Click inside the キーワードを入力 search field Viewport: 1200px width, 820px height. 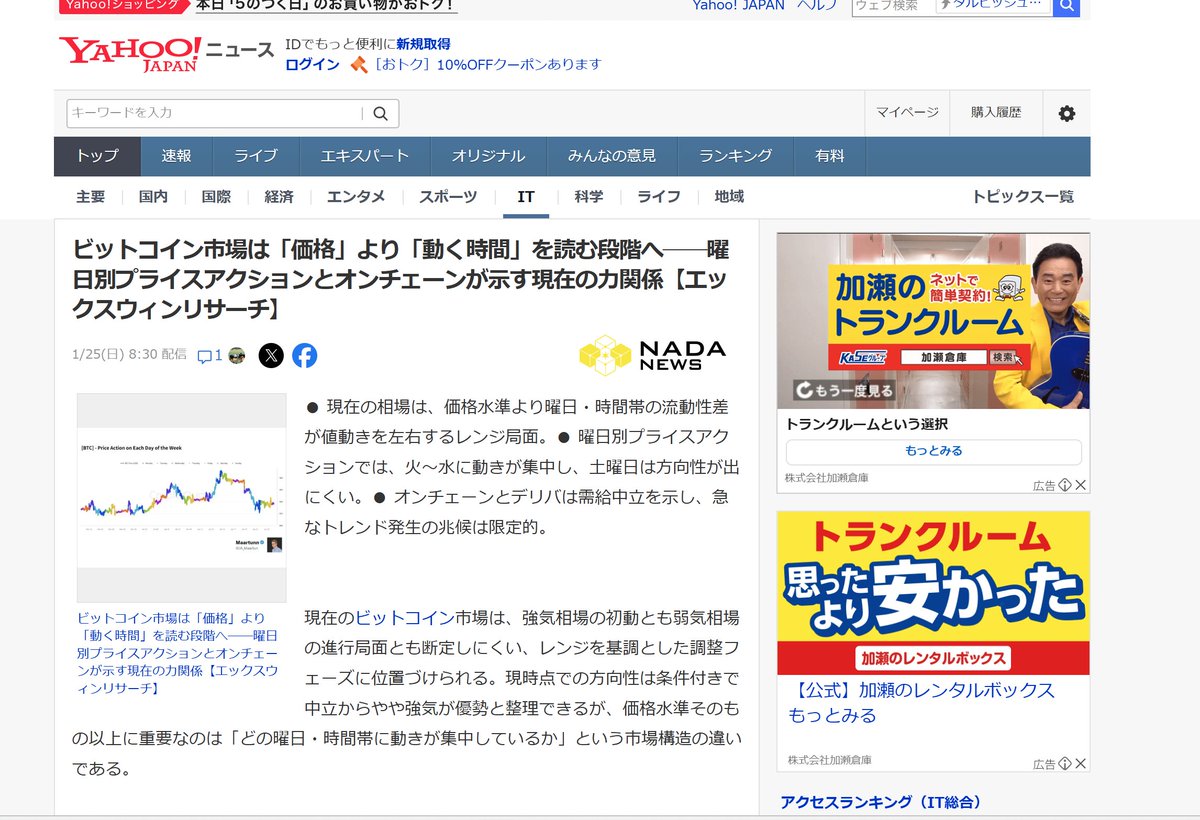click(x=214, y=113)
